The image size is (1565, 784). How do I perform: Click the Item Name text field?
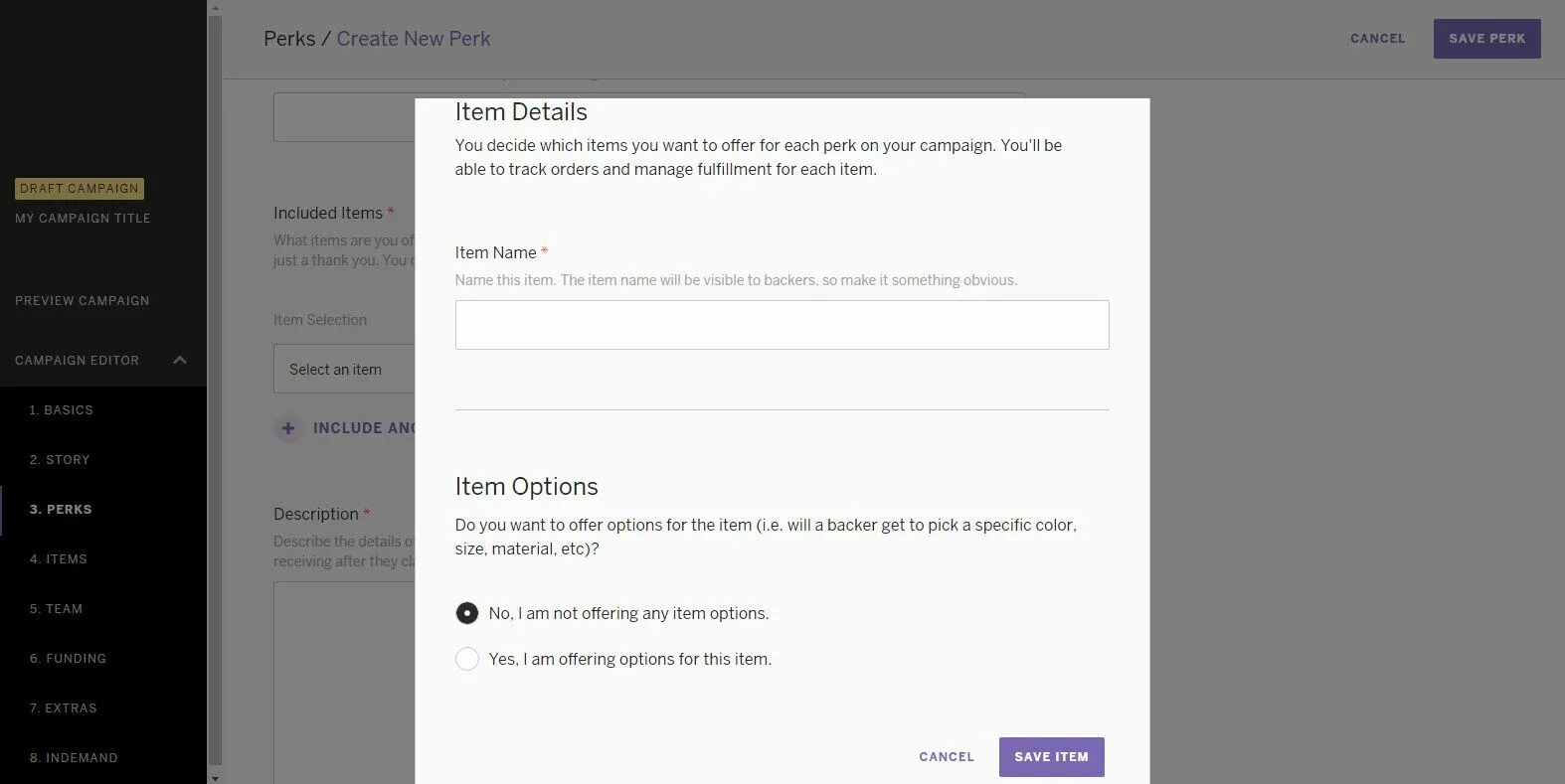tap(782, 325)
